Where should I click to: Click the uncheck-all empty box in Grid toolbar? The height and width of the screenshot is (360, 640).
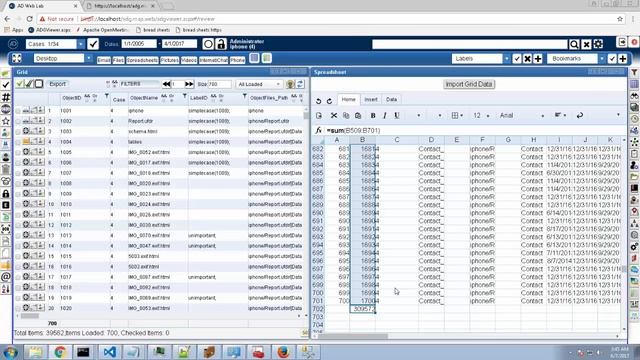(39, 84)
